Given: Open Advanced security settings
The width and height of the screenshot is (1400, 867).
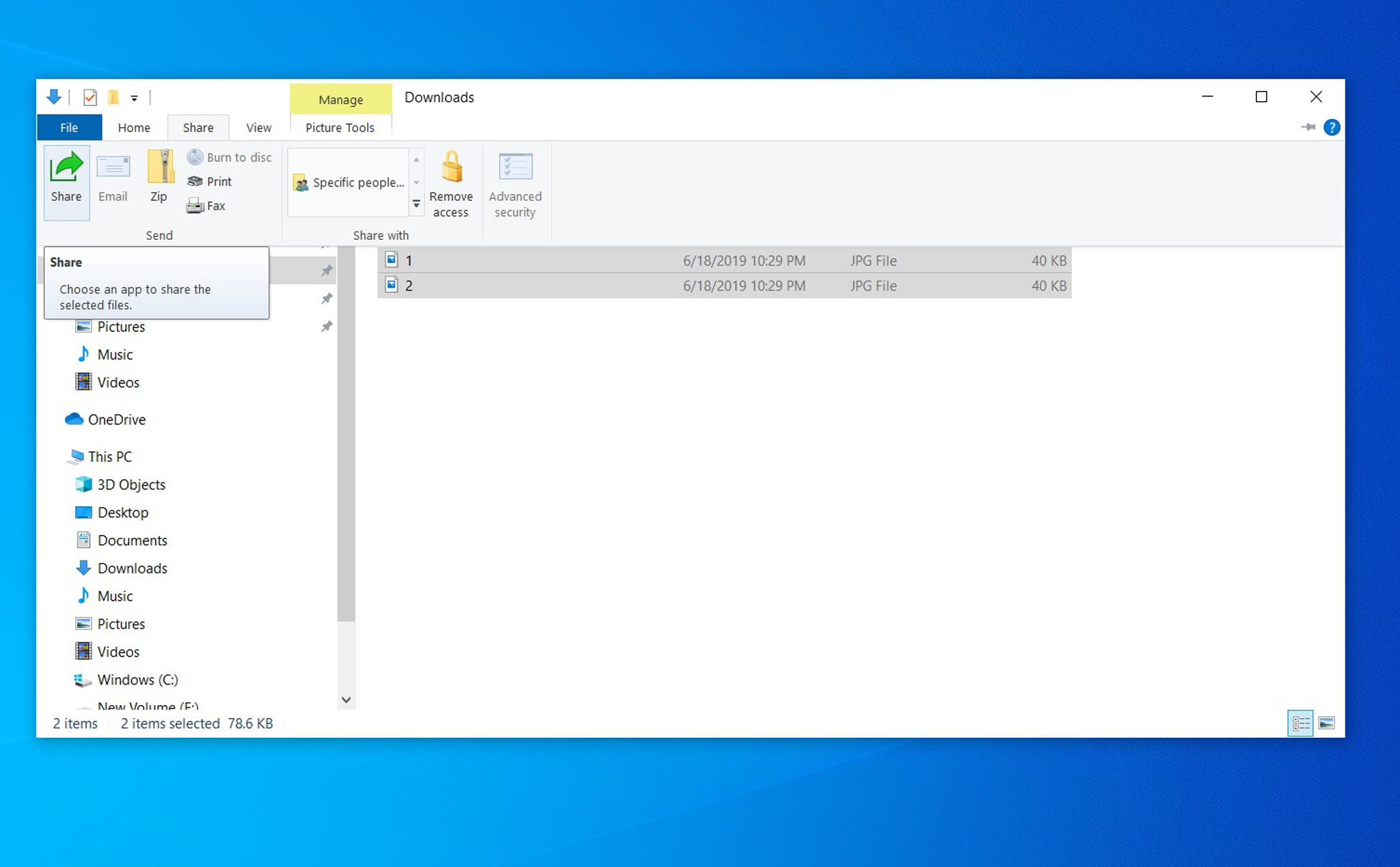Looking at the screenshot, I should (515, 183).
